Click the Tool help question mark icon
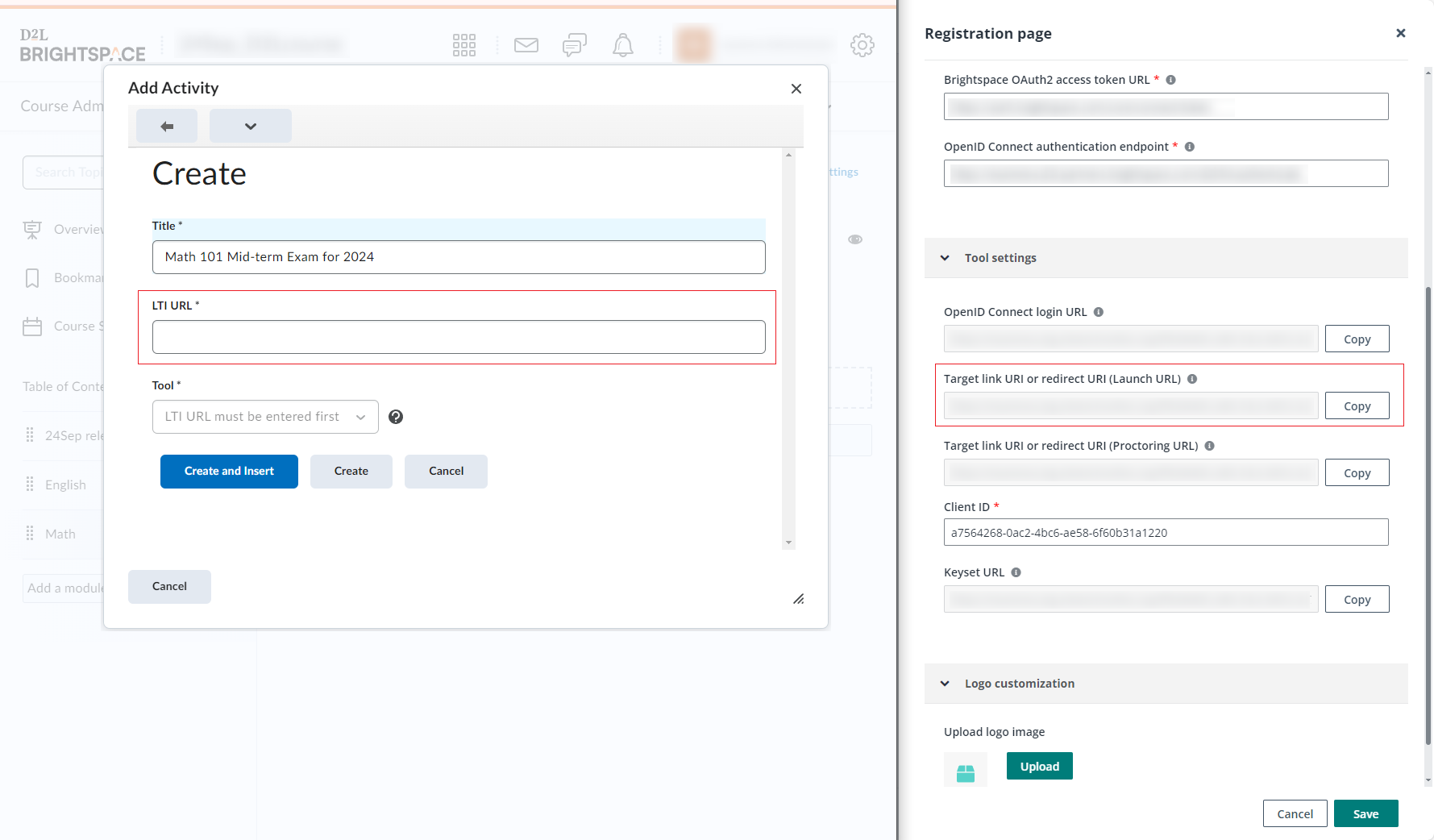Image resolution: width=1434 pixels, height=840 pixels. [x=396, y=417]
